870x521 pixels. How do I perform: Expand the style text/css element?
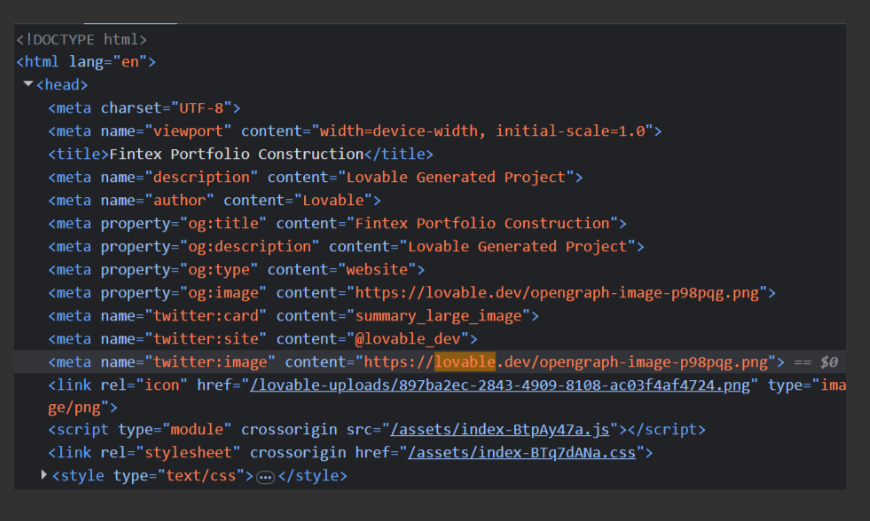pos(44,475)
